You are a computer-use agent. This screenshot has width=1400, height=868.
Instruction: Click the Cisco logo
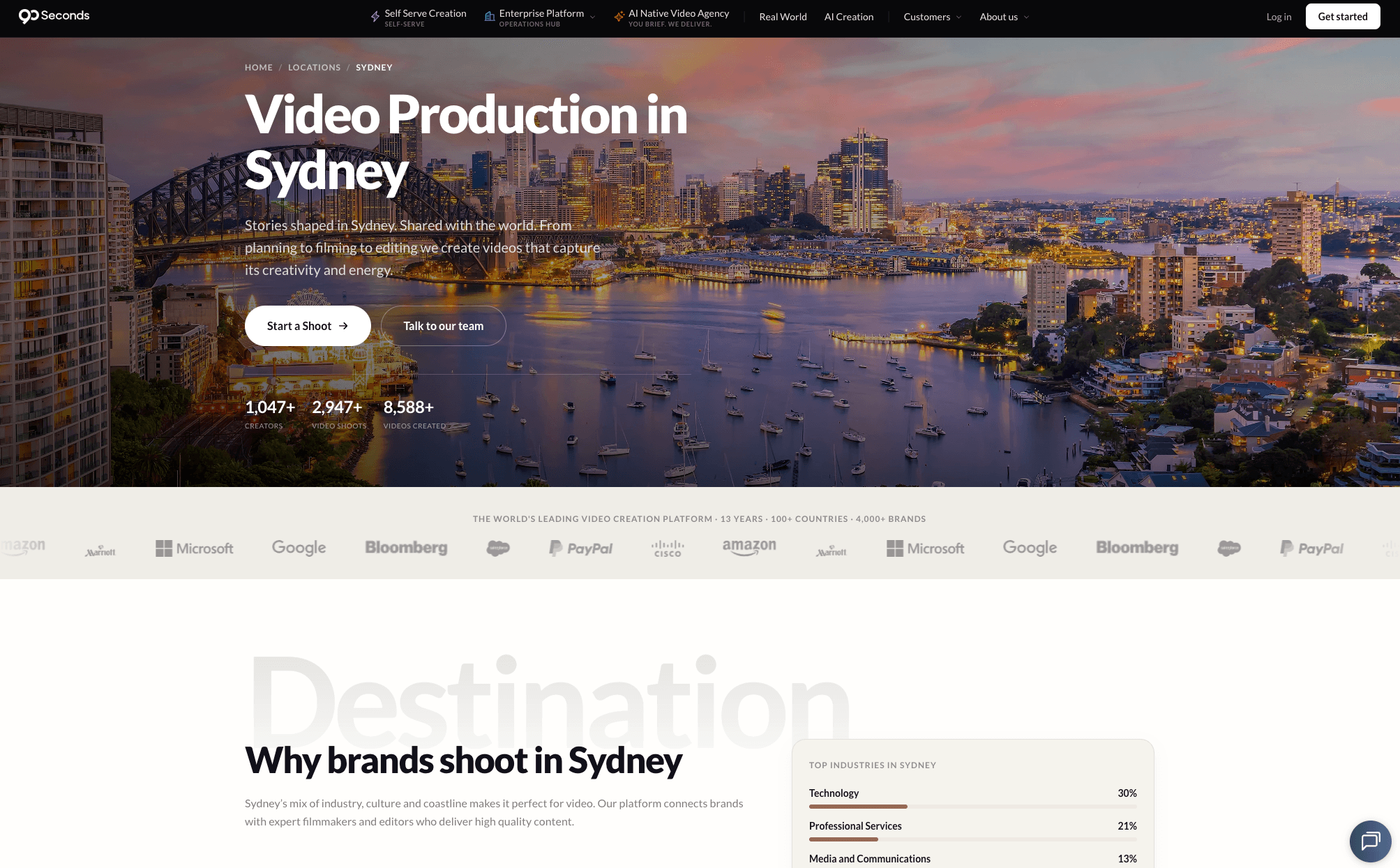click(x=668, y=548)
